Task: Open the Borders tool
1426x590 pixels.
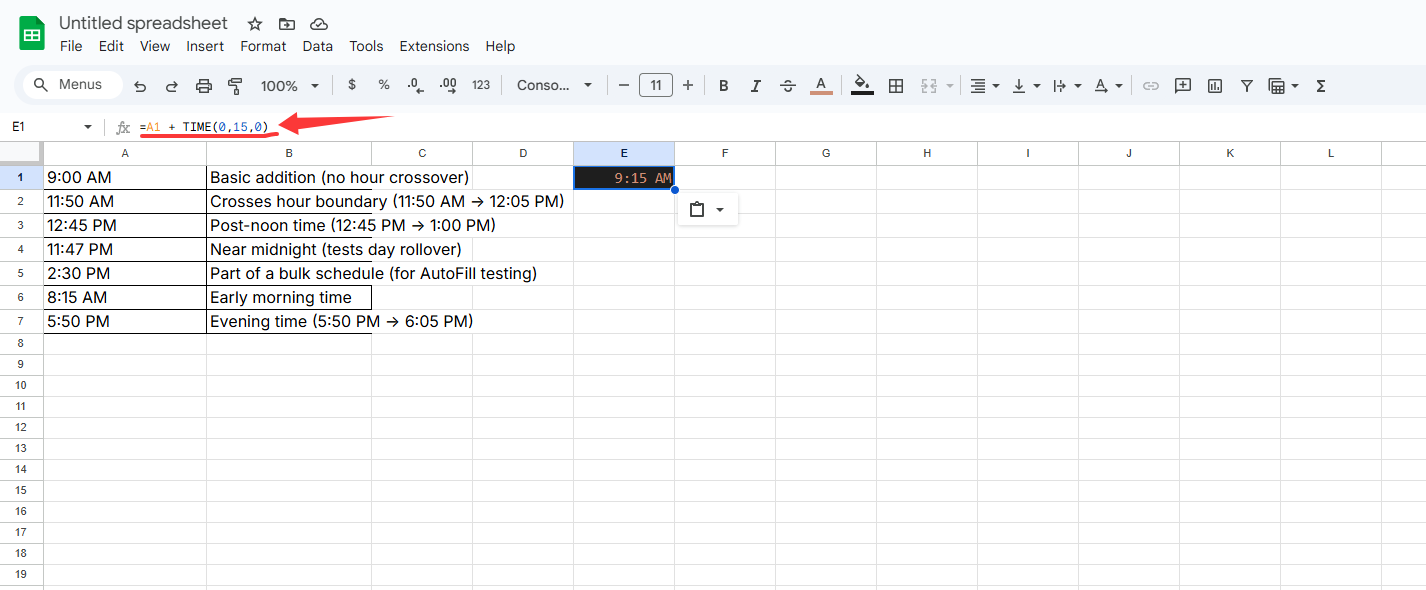Action: pos(896,86)
